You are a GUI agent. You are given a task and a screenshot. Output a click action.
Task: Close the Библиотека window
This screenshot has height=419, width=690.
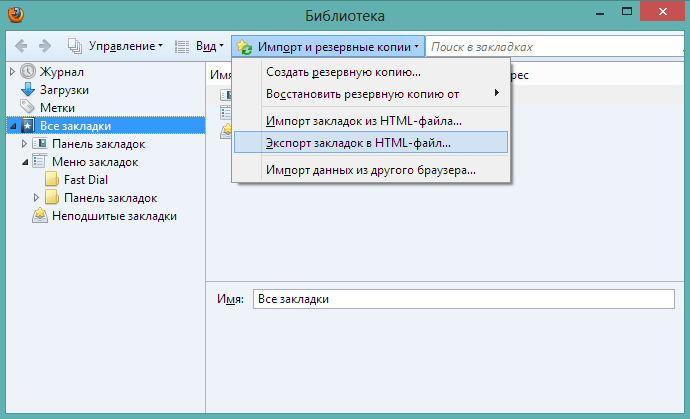(x=663, y=11)
